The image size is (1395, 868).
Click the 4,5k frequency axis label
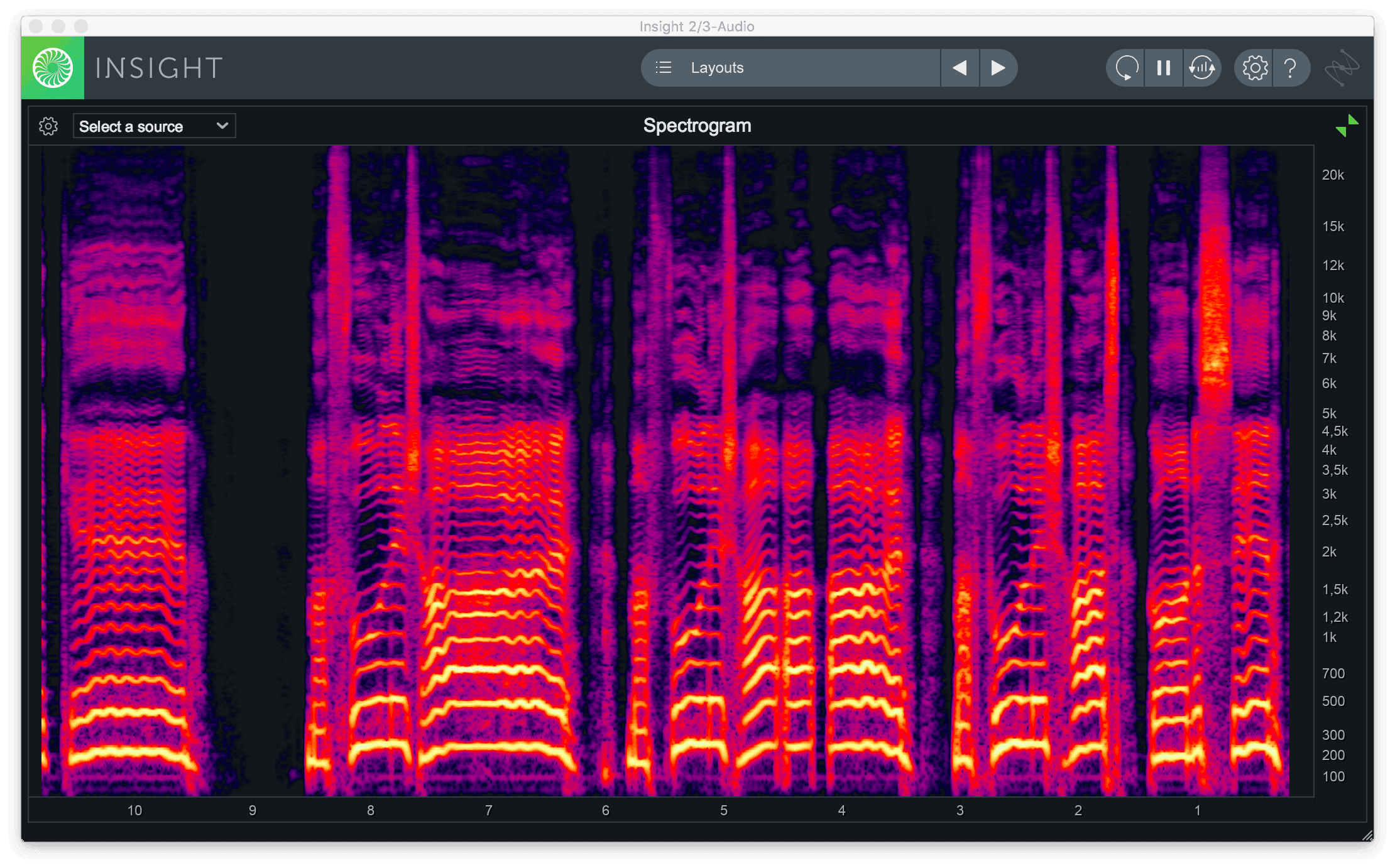(1335, 431)
